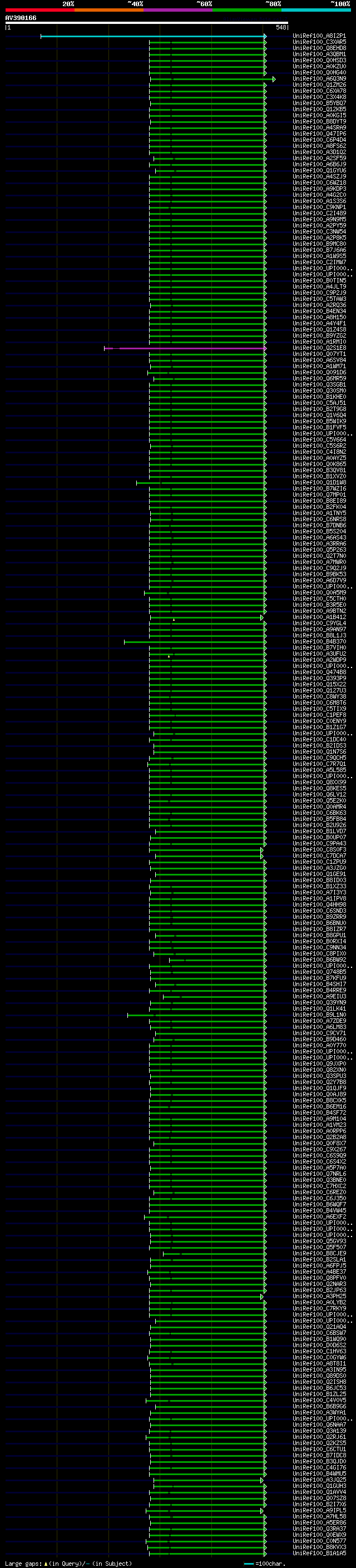
Task: Select hit UniRef100_C5AJ51
Action: [x=319, y=403]
